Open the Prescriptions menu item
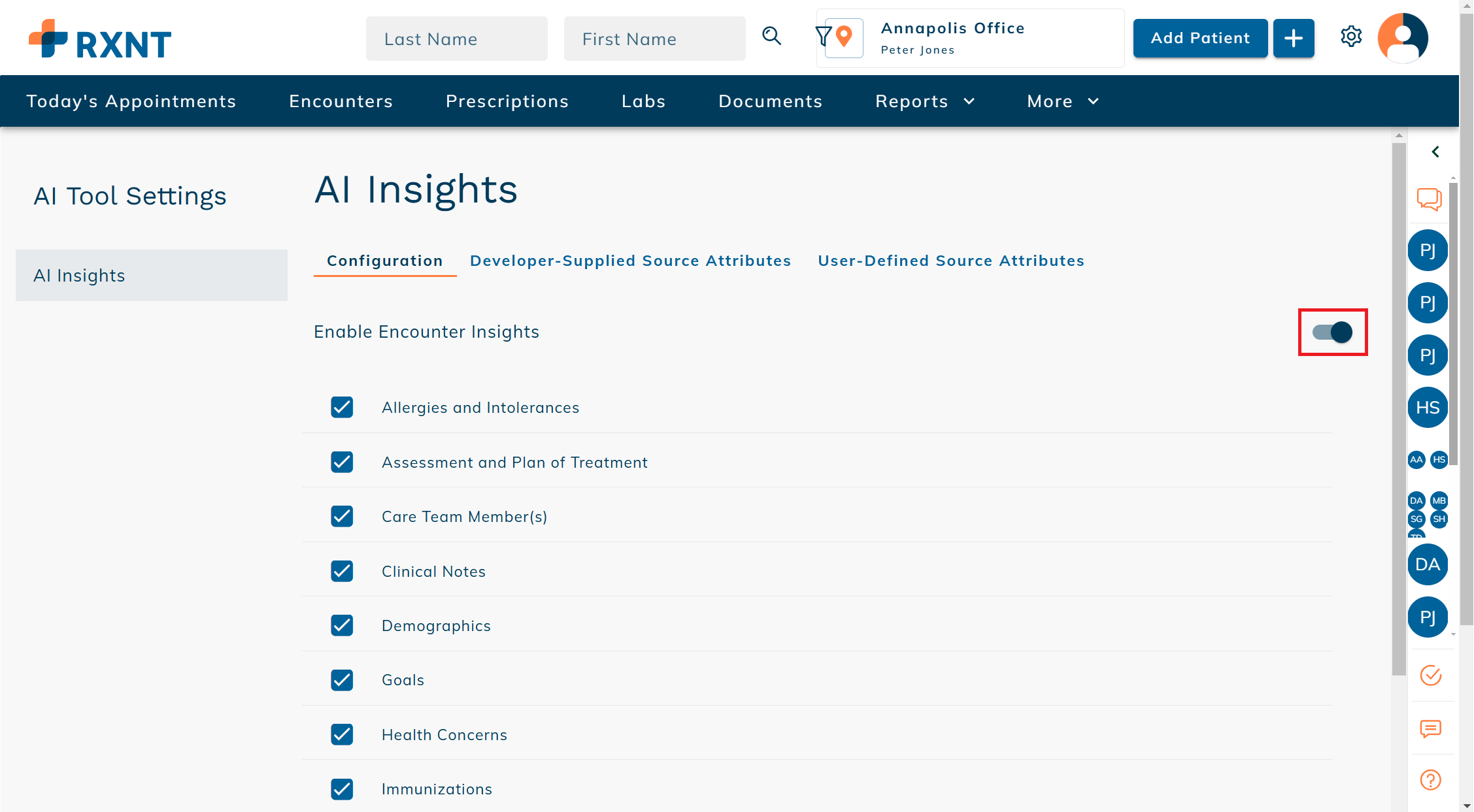This screenshot has height=812, width=1474. click(x=507, y=101)
